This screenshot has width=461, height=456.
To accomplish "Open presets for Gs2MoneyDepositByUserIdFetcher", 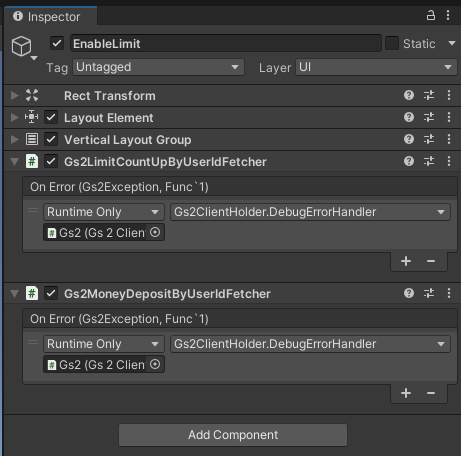I will tap(429, 293).
